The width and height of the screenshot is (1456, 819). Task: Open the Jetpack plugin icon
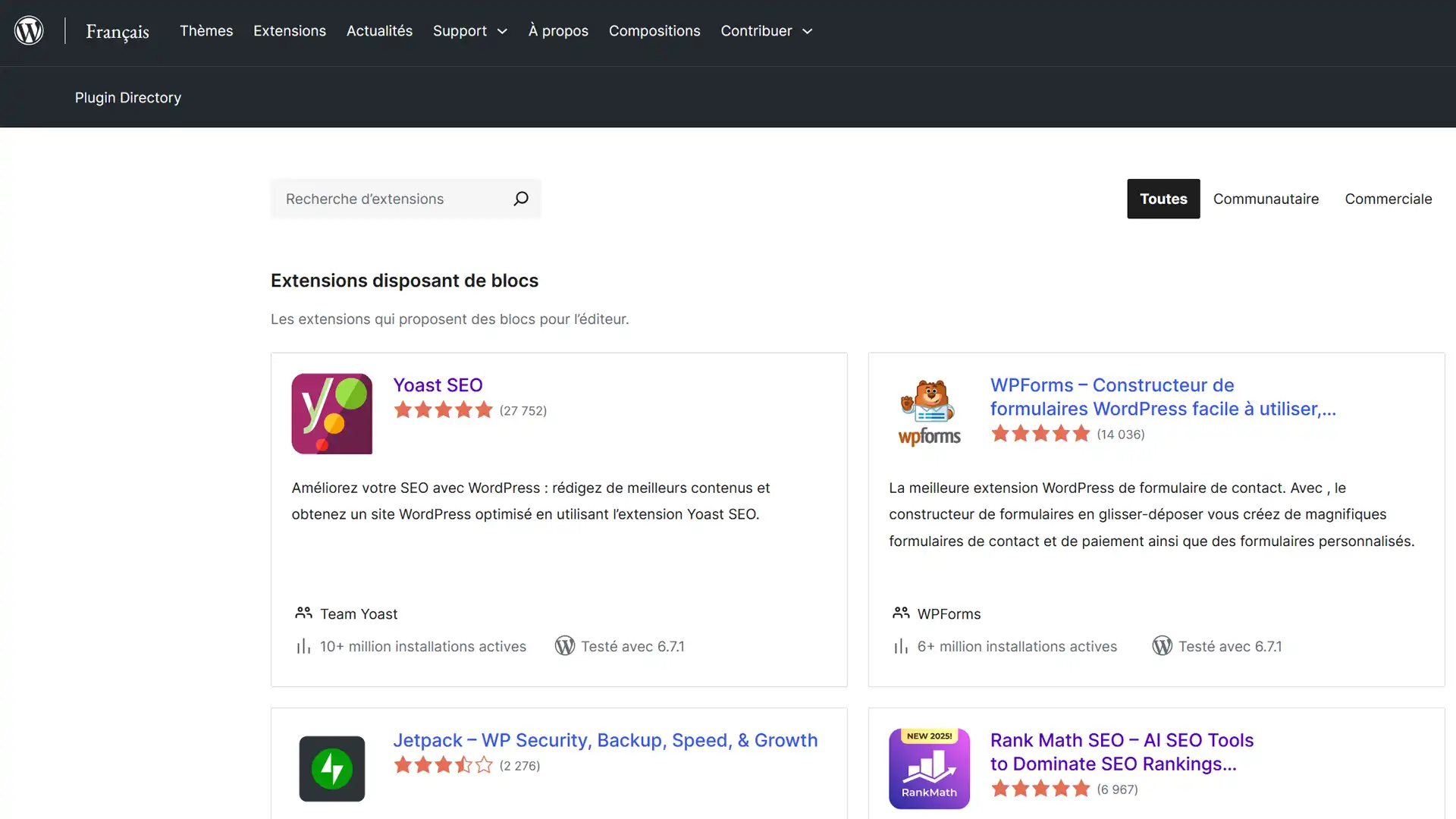coord(331,768)
